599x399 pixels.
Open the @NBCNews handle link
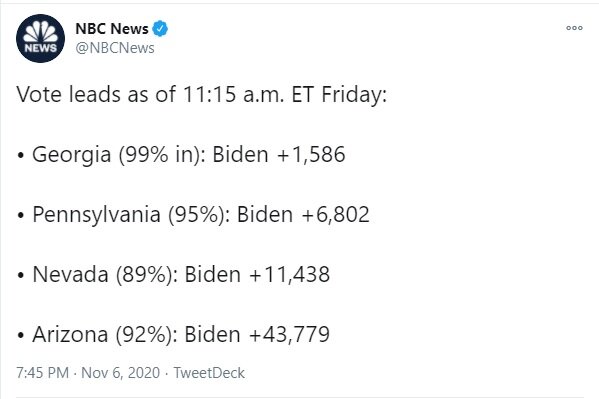click(x=115, y=48)
